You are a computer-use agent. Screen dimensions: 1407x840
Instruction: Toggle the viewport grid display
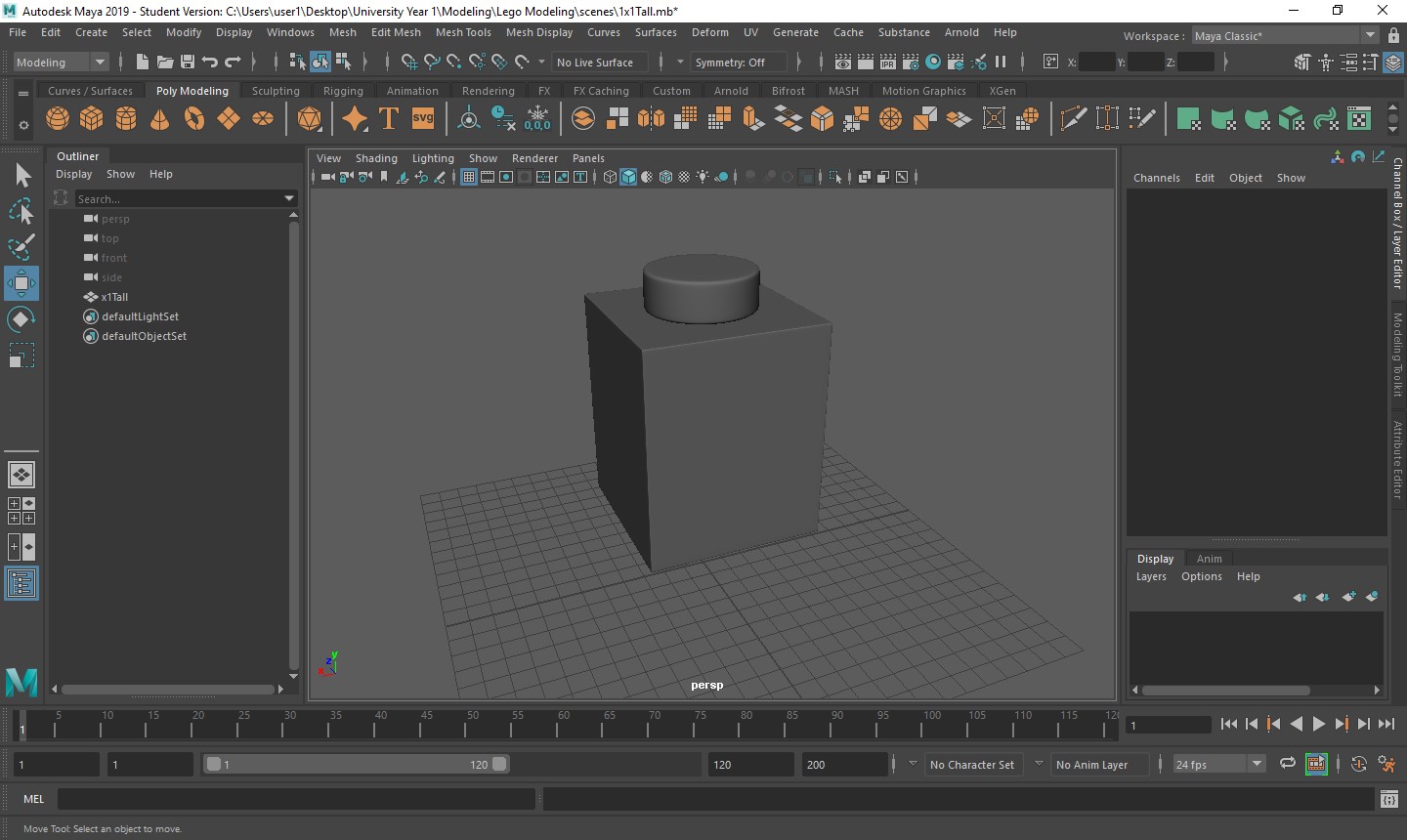pos(469,177)
